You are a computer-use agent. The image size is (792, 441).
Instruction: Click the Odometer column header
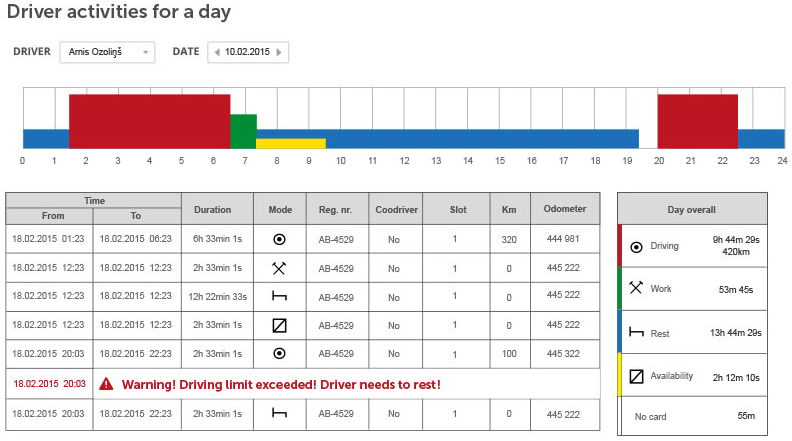click(x=564, y=209)
